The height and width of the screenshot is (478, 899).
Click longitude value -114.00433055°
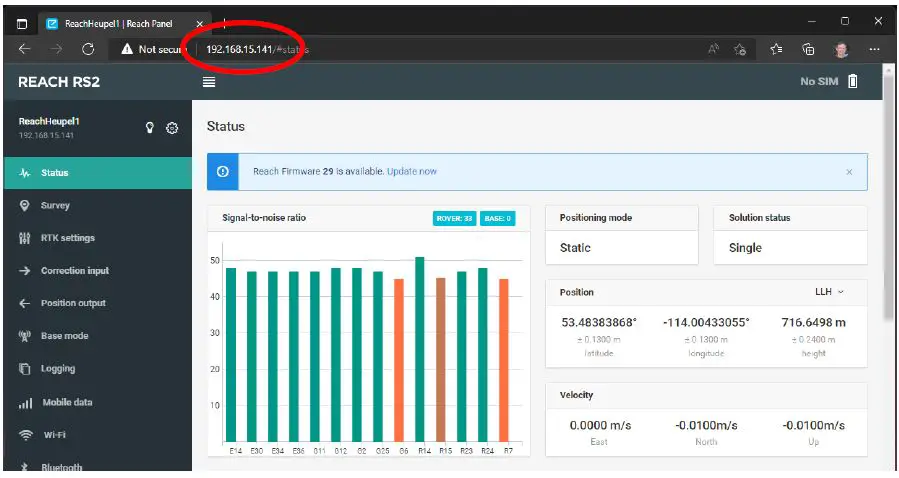pyautogui.click(x=706, y=323)
